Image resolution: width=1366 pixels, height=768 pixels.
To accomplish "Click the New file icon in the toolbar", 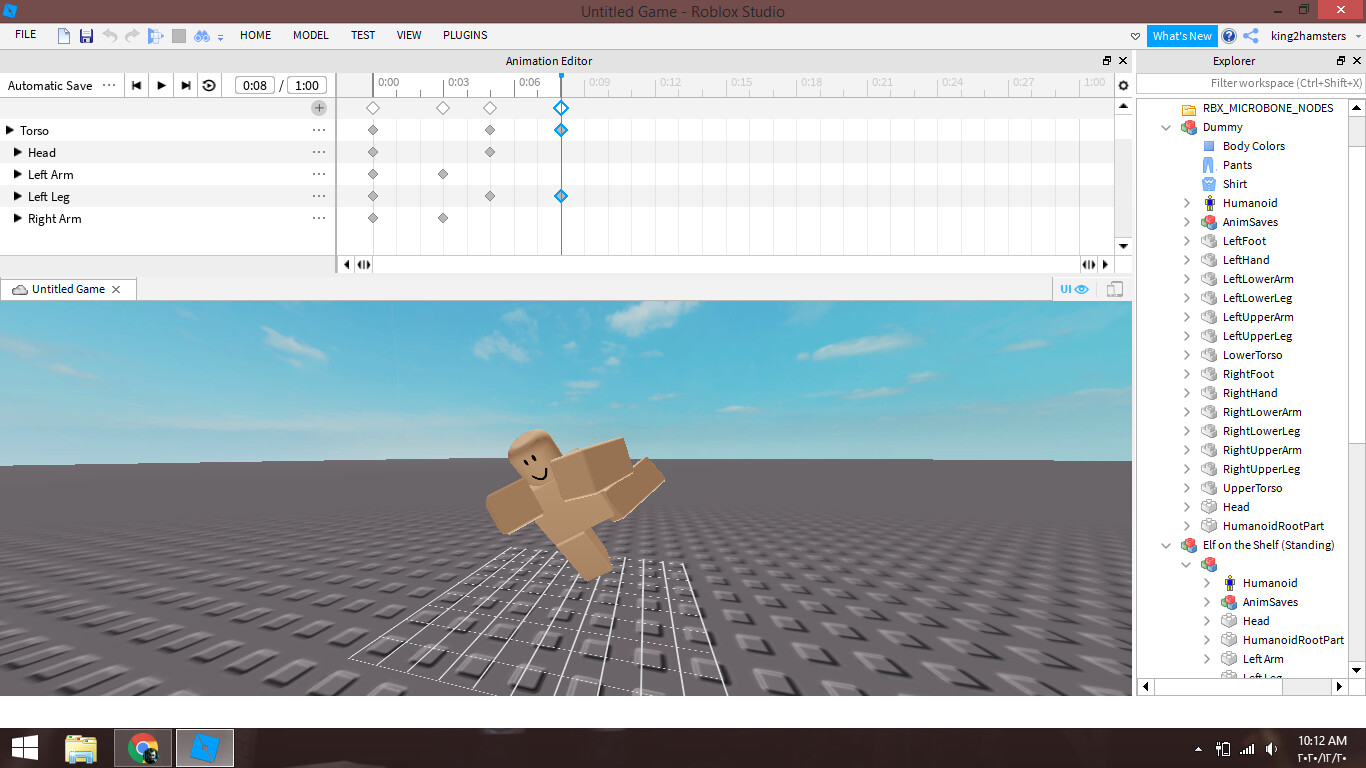I will 64,36.
